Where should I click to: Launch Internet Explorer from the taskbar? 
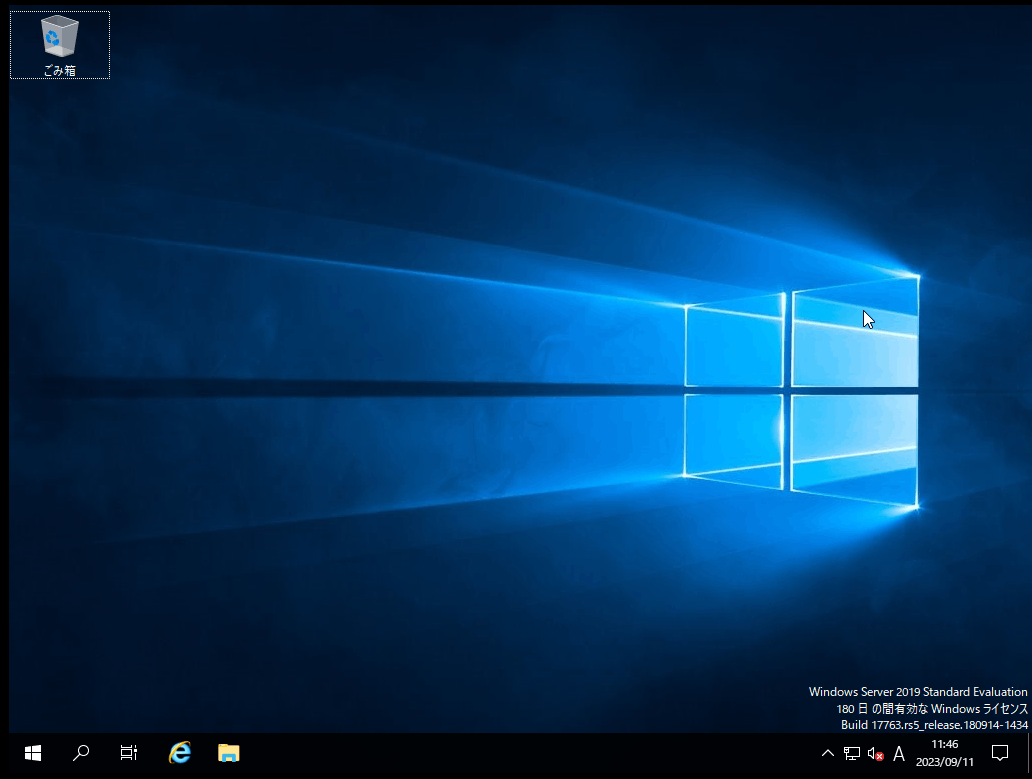tap(180, 753)
